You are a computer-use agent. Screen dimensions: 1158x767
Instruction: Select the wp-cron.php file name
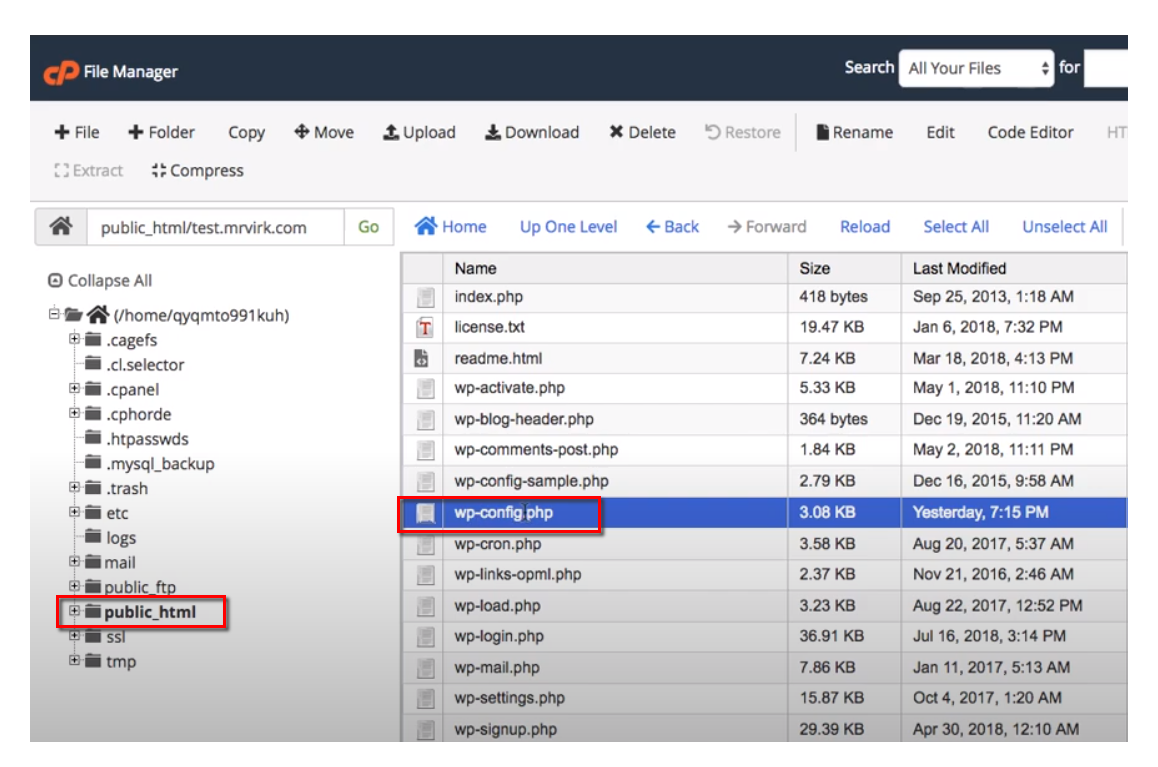click(x=498, y=544)
